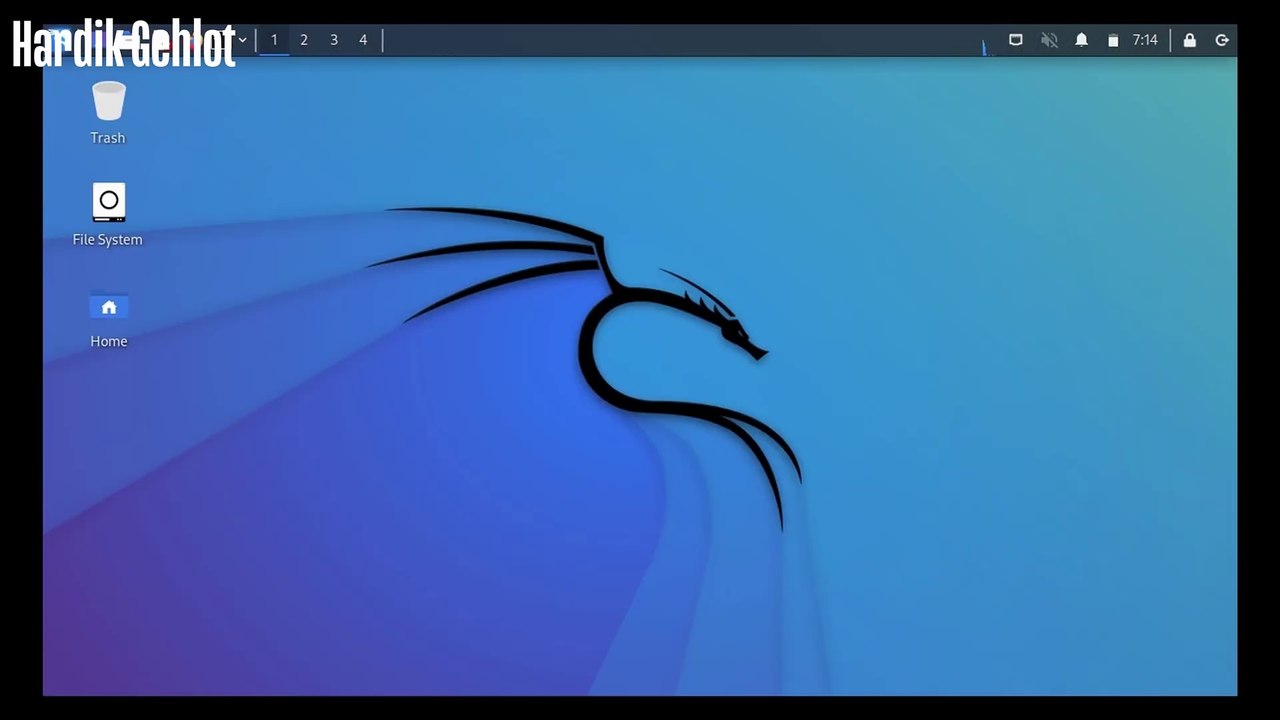Open the battery power manager icon
The width and height of the screenshot is (1280, 720).
click(1113, 40)
